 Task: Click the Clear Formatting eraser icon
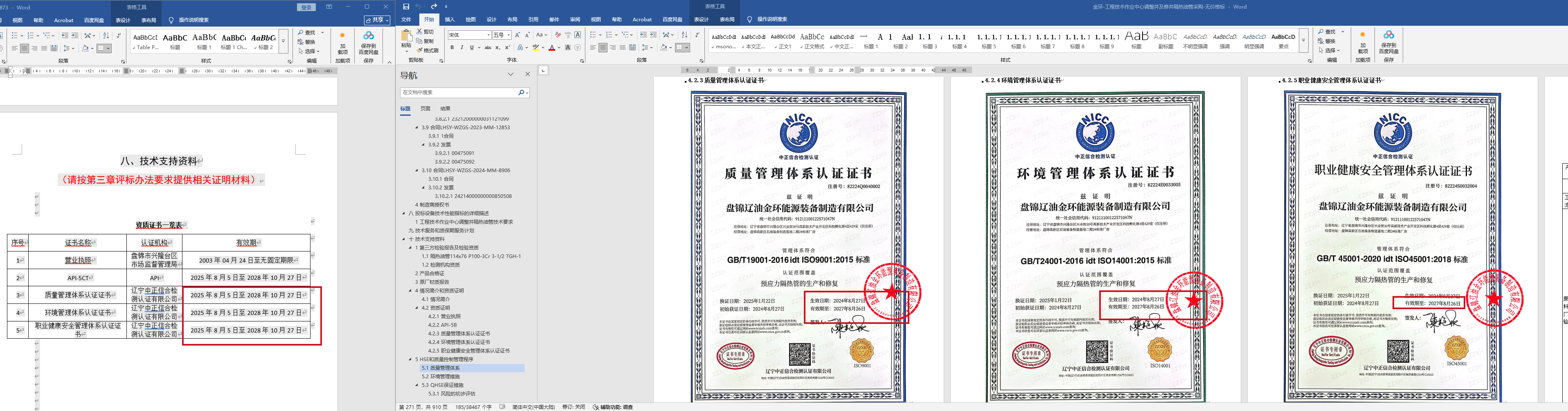[558, 35]
